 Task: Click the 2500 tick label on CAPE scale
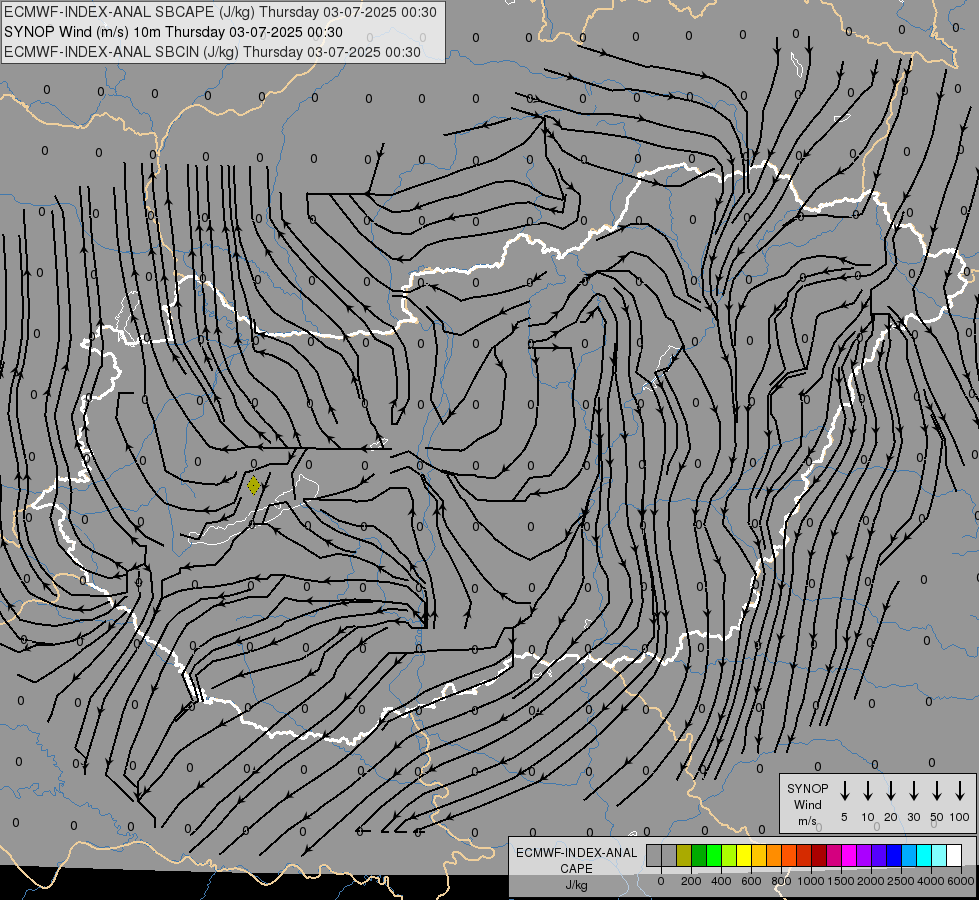[x=901, y=881]
